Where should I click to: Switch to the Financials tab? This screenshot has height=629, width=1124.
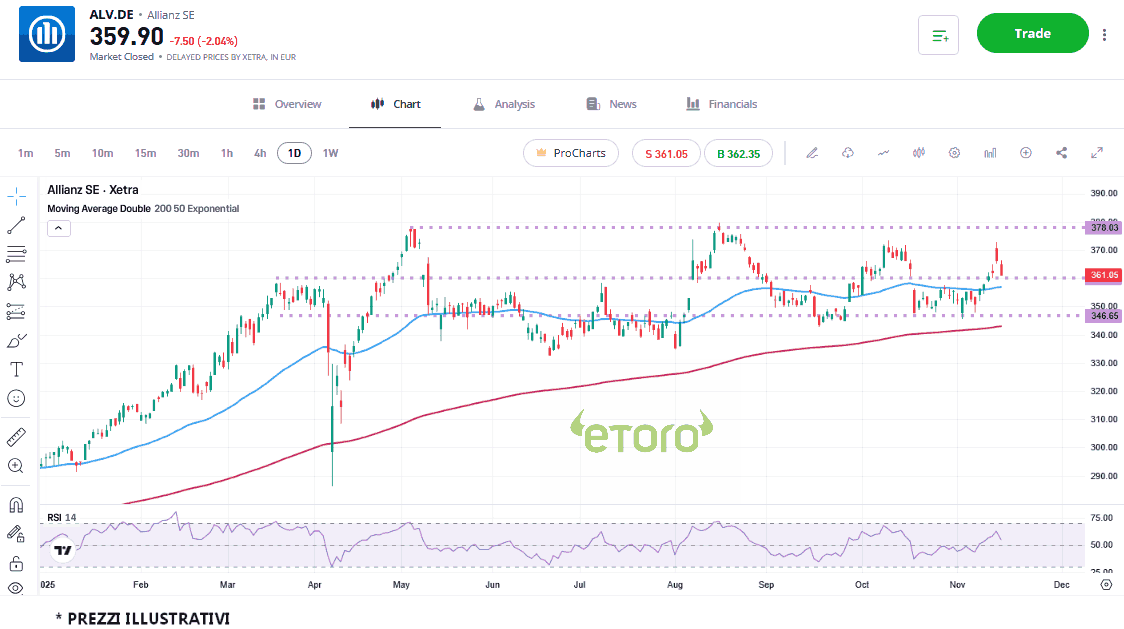pos(721,104)
